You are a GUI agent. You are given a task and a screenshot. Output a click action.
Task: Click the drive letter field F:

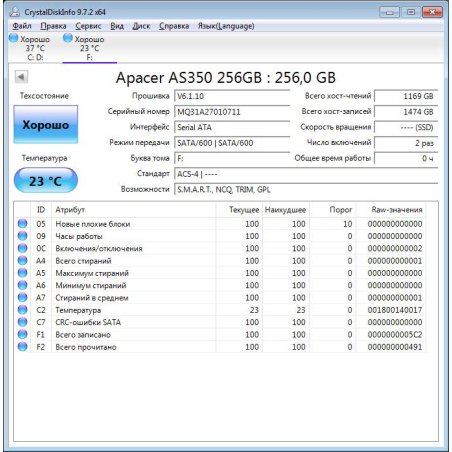[232, 158]
